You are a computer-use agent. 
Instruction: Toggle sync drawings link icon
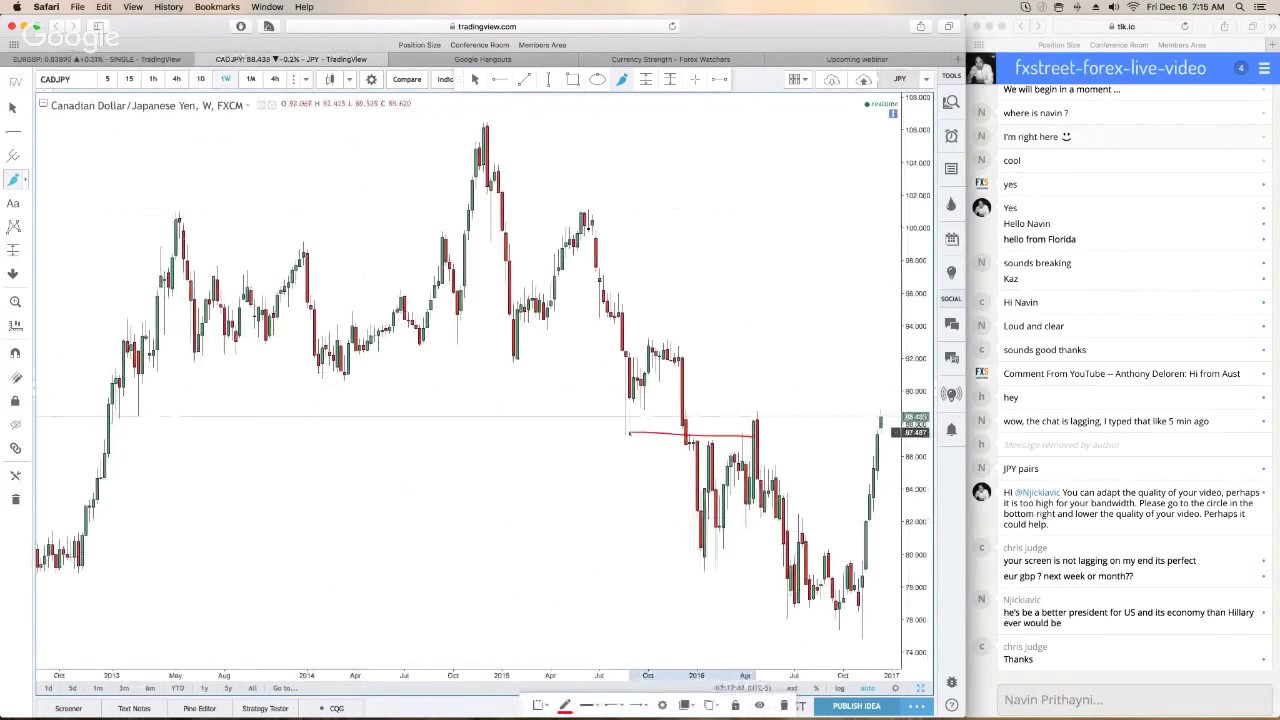tap(15, 449)
